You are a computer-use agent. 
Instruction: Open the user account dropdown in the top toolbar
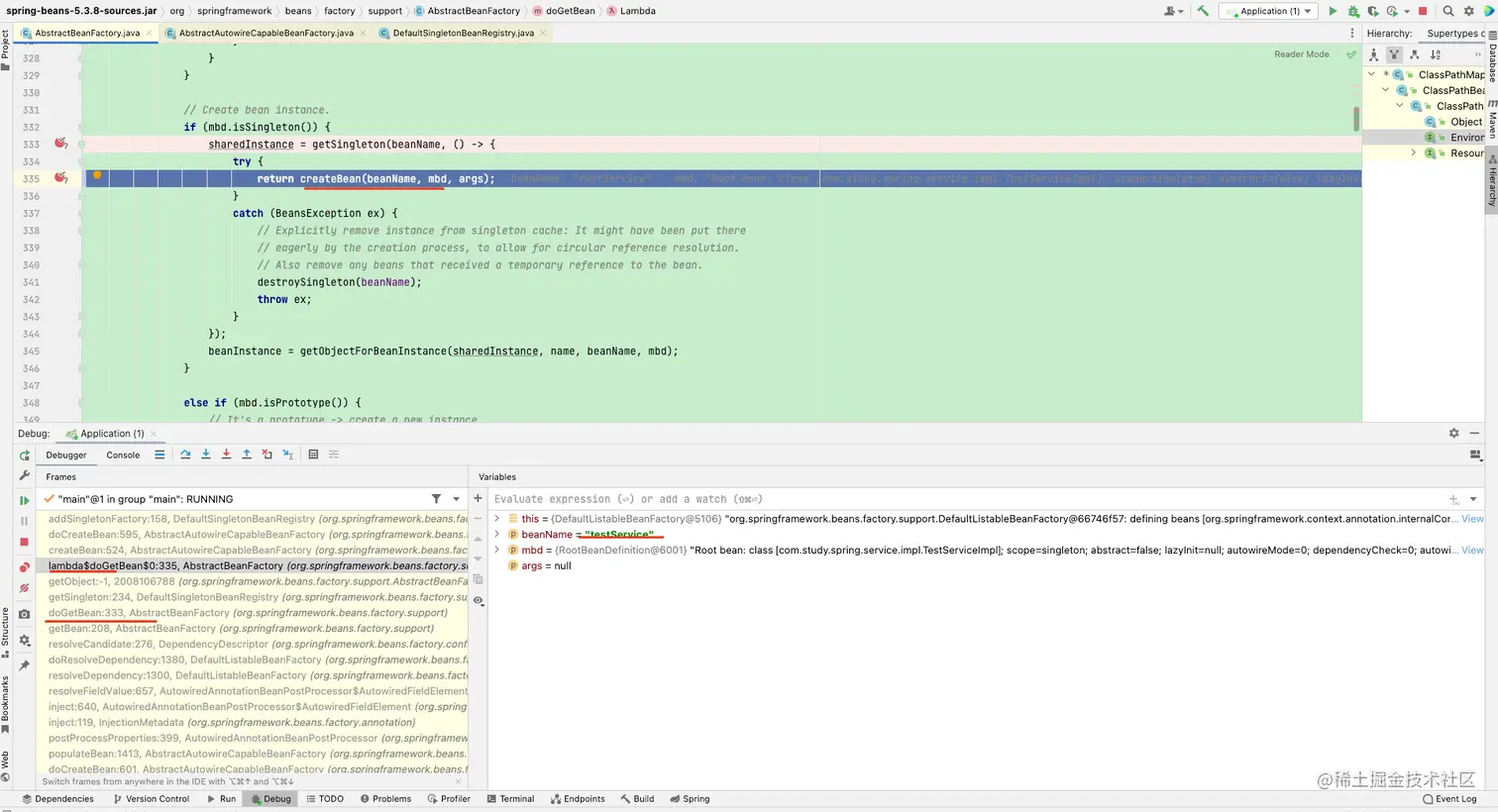pyautogui.click(x=1174, y=11)
